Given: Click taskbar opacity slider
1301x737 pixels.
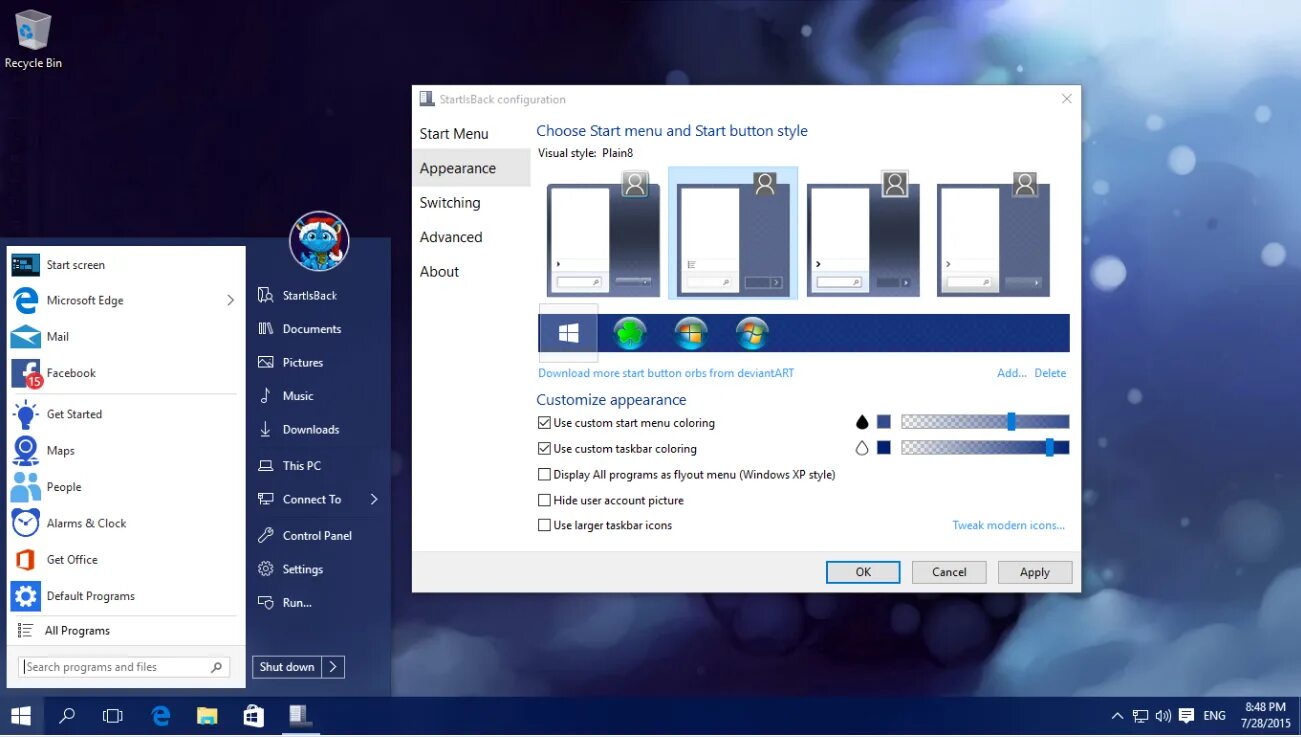Looking at the screenshot, I should pyautogui.click(x=985, y=448).
